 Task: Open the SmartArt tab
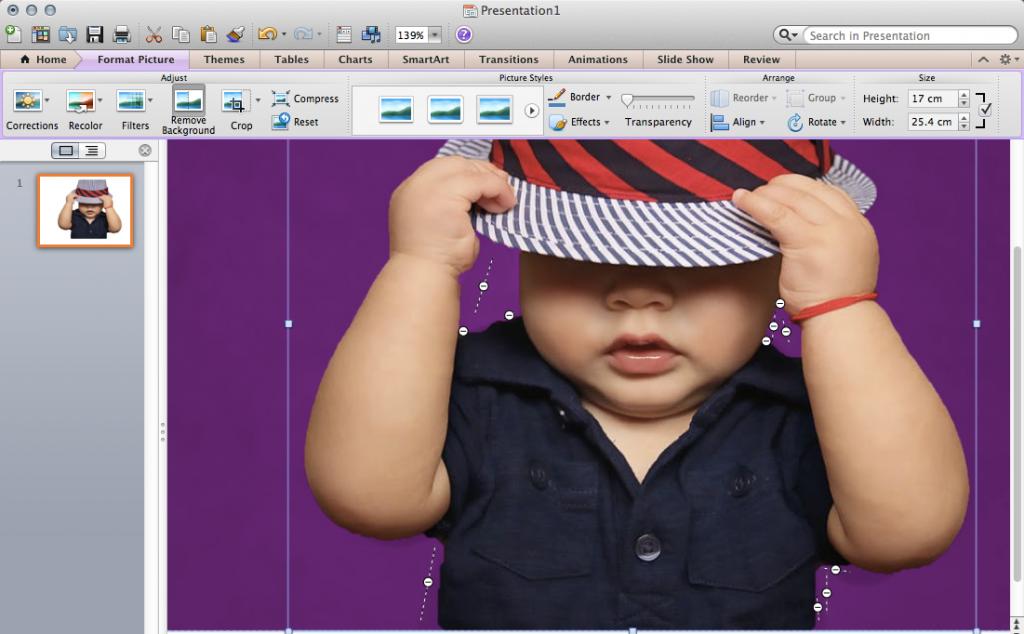[x=426, y=59]
